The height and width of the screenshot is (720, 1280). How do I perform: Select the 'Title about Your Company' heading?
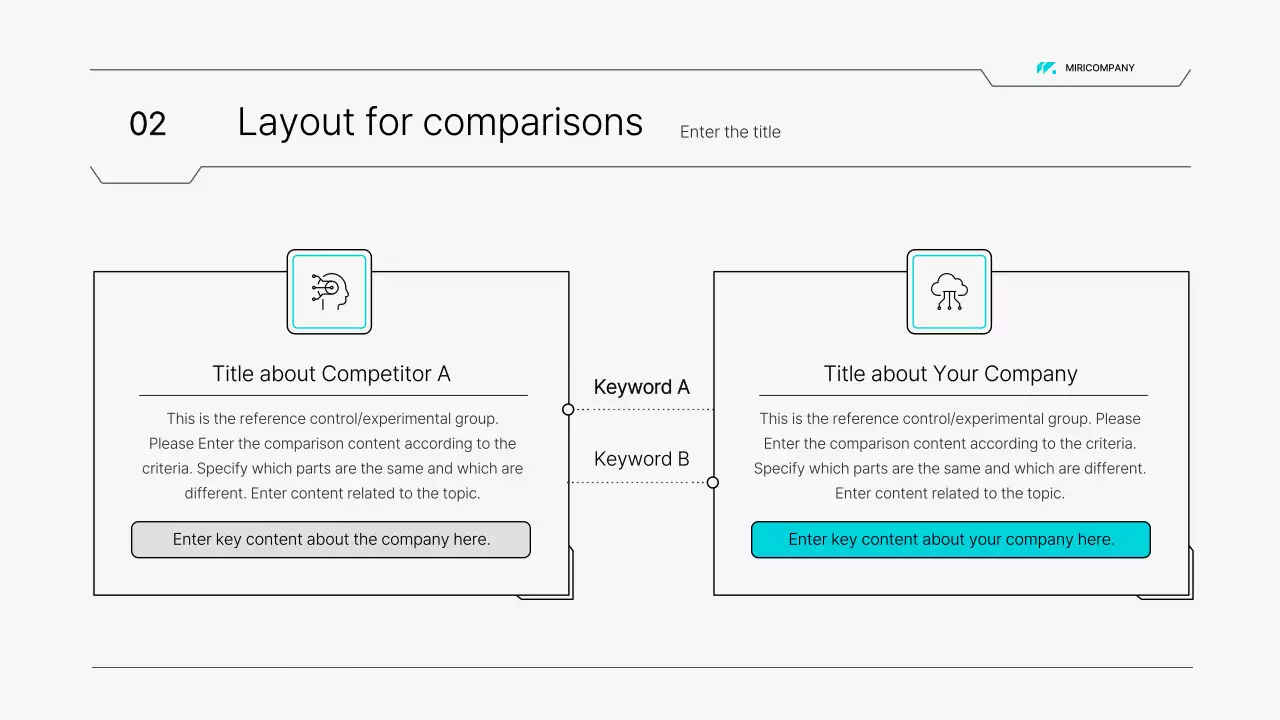(950, 374)
